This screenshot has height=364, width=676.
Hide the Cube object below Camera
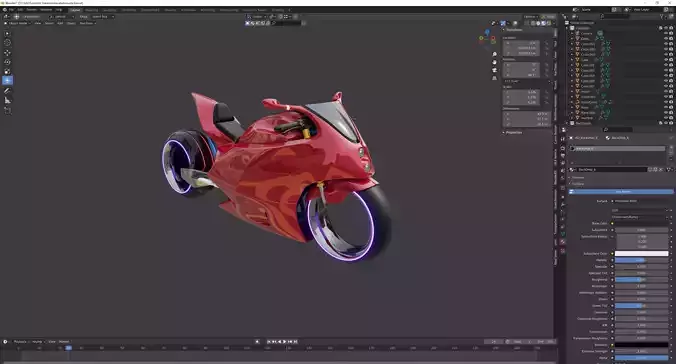[x=666, y=39]
